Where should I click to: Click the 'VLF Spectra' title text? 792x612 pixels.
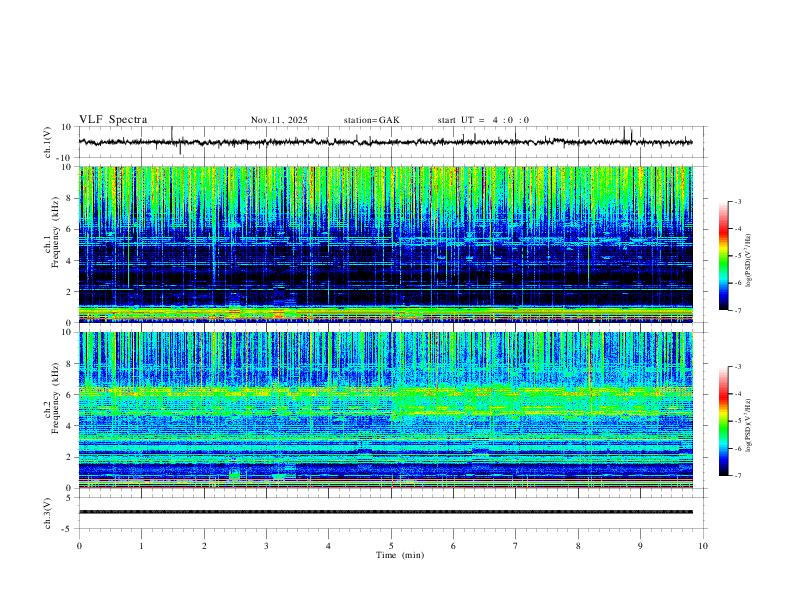coord(113,120)
